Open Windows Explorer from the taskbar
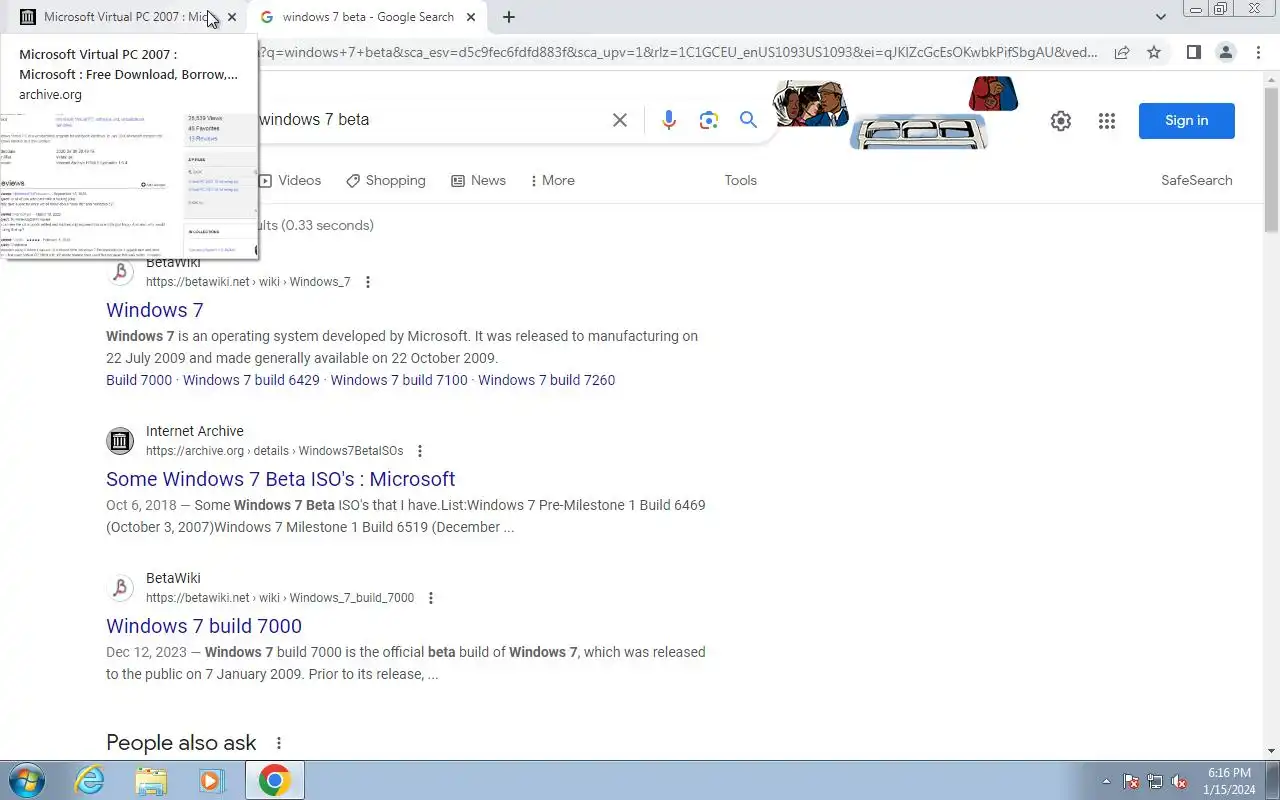Viewport: 1280px width, 800px height. point(151,780)
